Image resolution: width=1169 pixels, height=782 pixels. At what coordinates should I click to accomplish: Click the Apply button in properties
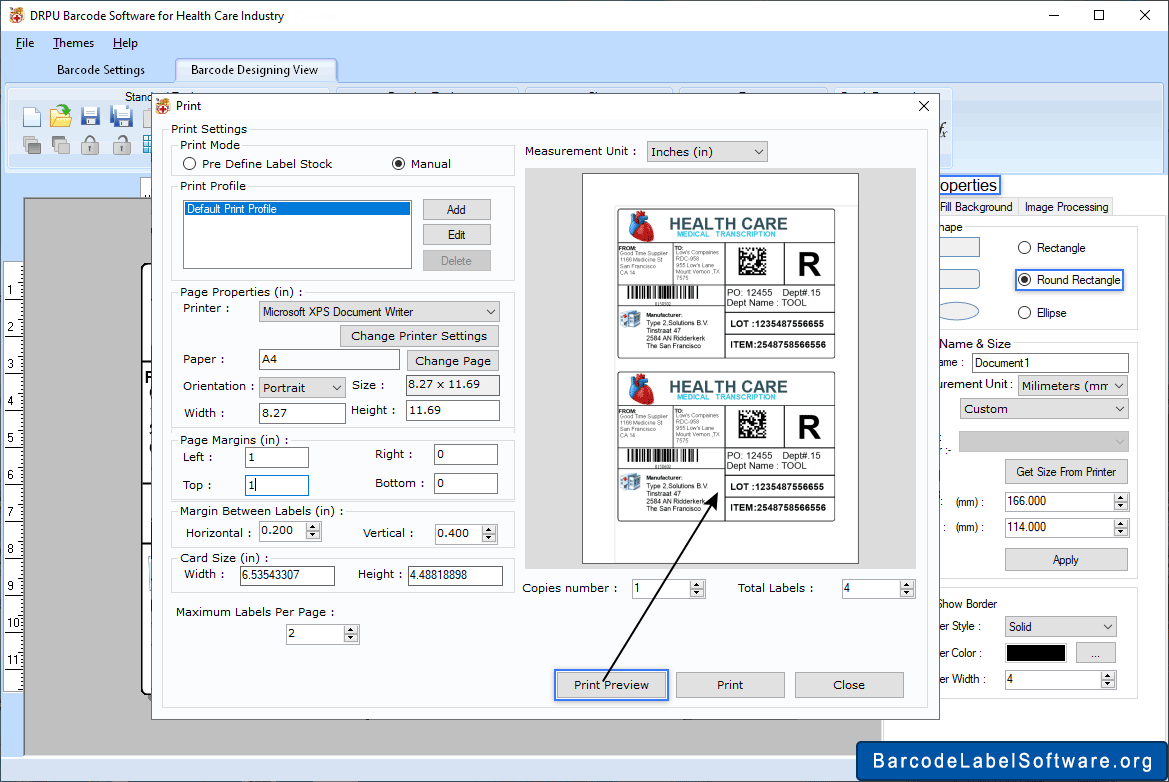pyautogui.click(x=1066, y=560)
